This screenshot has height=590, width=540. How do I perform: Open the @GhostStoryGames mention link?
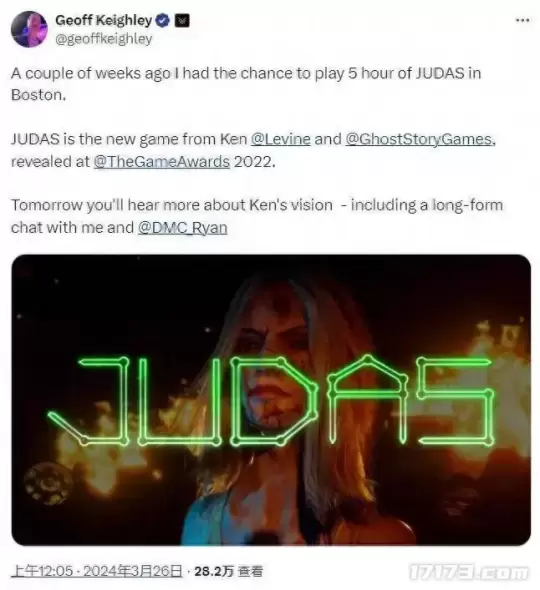click(x=418, y=139)
